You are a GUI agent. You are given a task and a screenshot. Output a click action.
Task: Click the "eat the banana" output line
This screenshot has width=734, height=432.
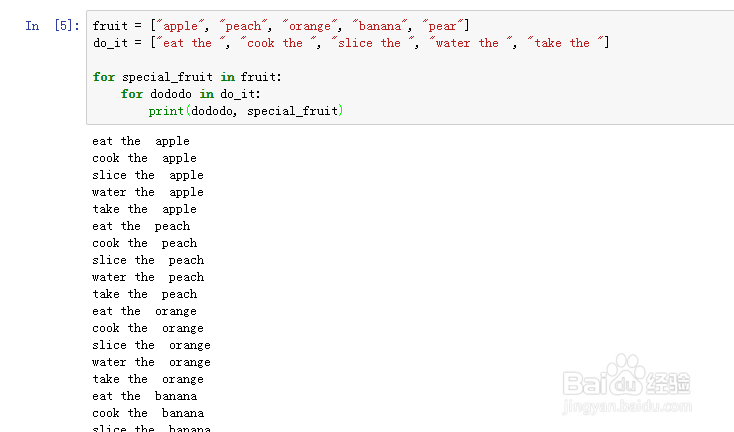(x=147, y=396)
